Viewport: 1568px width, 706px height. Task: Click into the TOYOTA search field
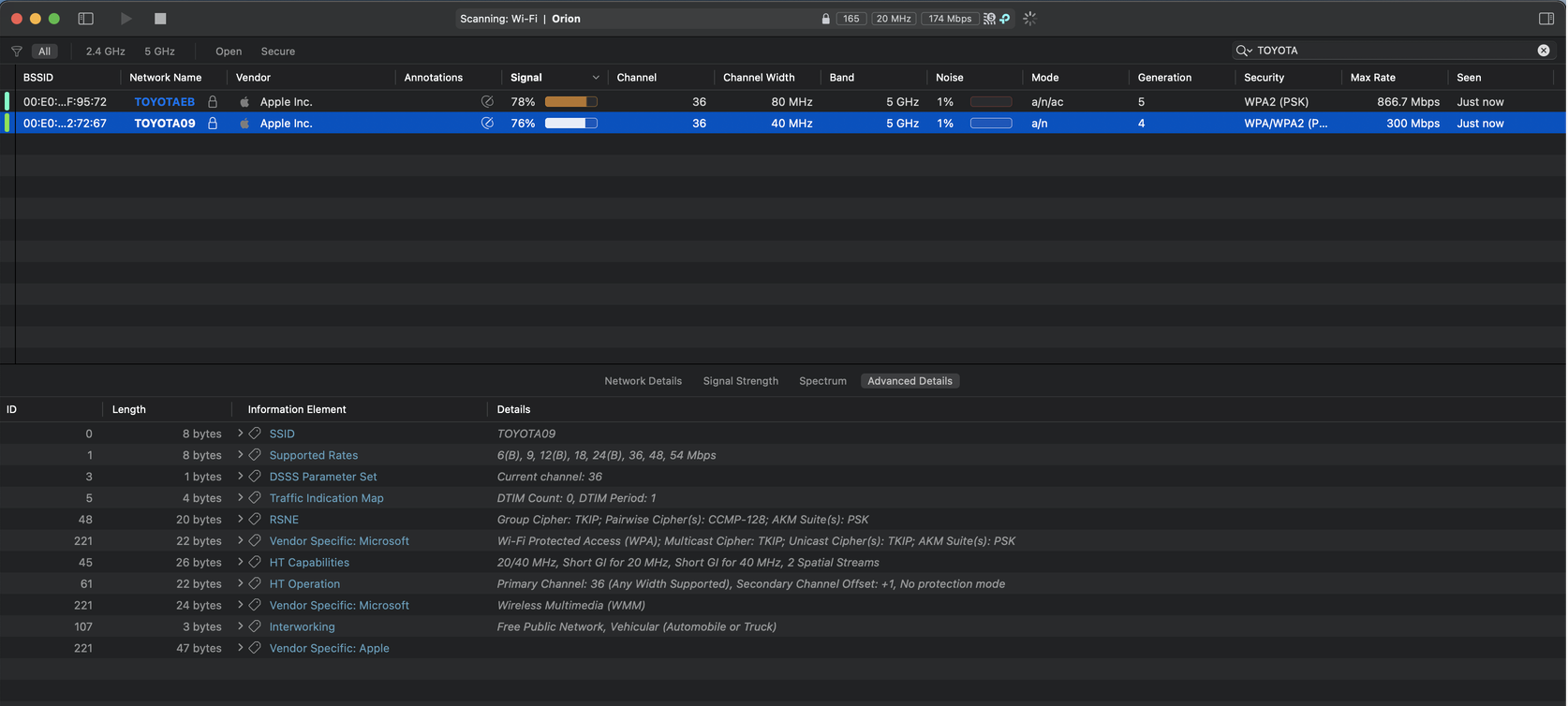pos(1394,51)
